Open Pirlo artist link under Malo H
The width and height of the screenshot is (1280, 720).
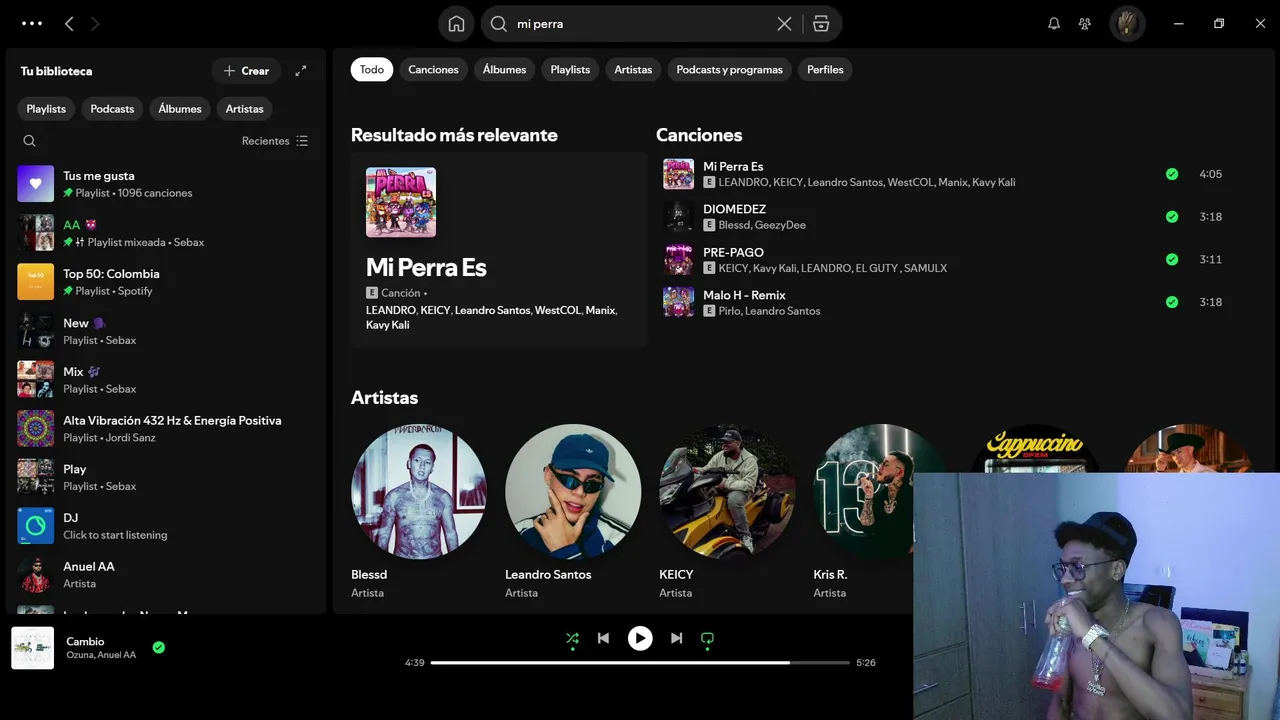pos(730,311)
